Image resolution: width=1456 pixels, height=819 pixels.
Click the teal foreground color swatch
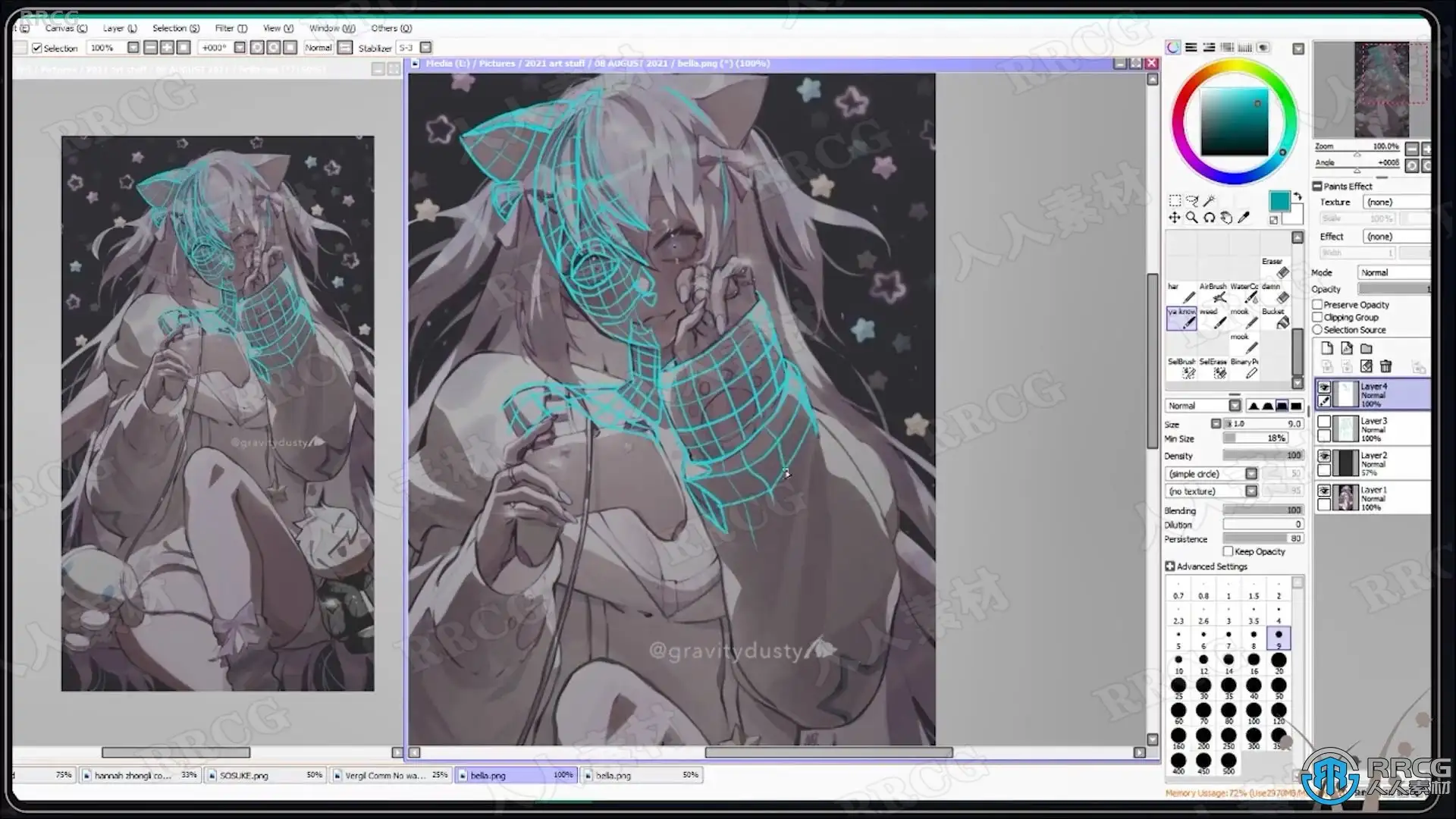tap(1279, 201)
